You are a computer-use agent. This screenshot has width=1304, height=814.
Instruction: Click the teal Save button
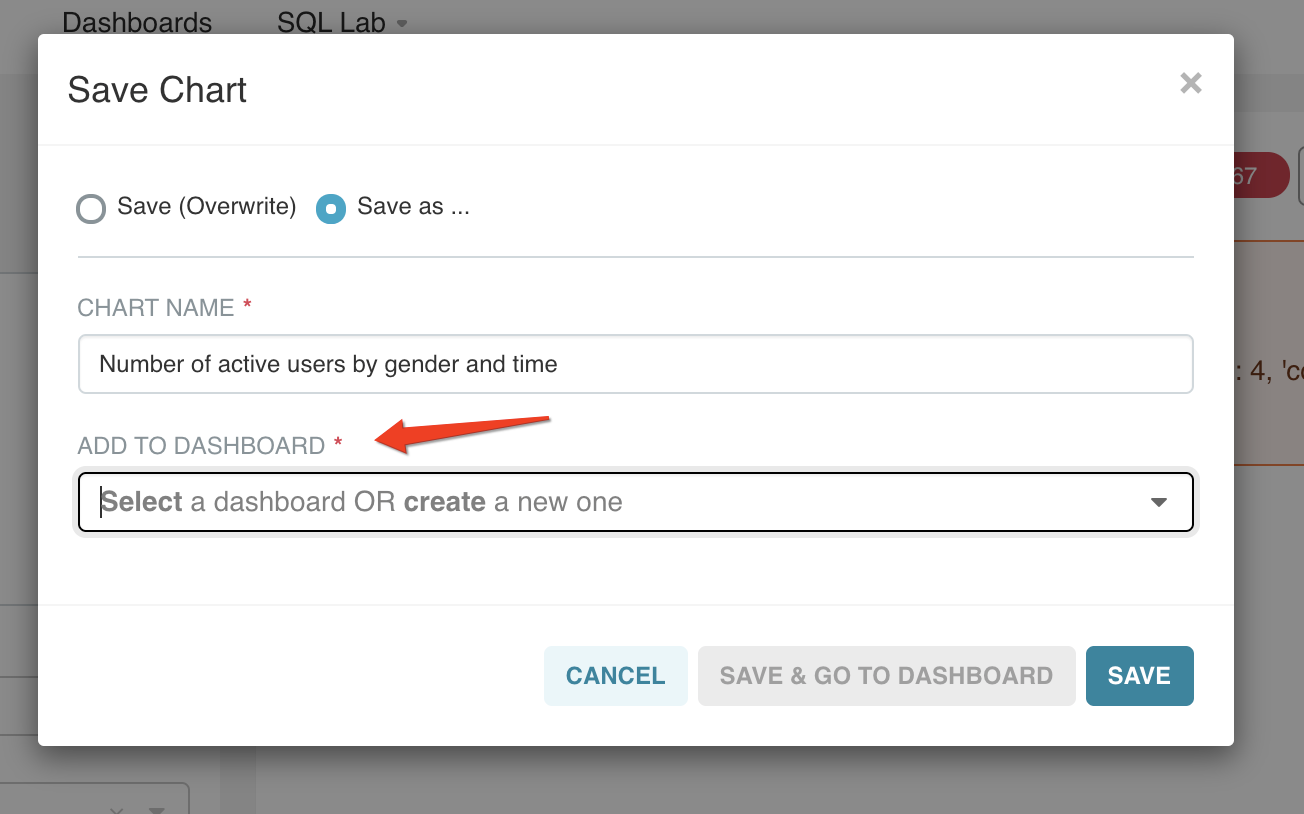(x=1139, y=676)
